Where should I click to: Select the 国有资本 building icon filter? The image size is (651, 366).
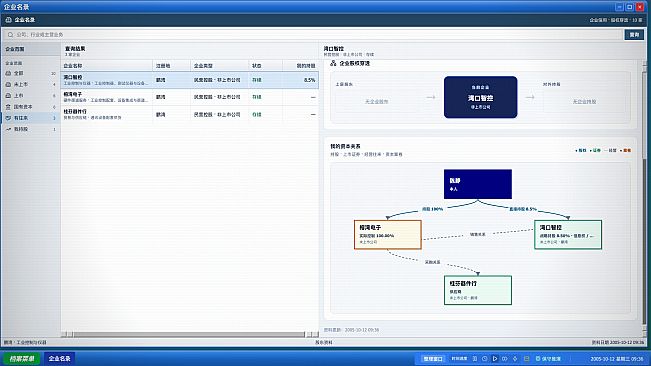coord(8,107)
